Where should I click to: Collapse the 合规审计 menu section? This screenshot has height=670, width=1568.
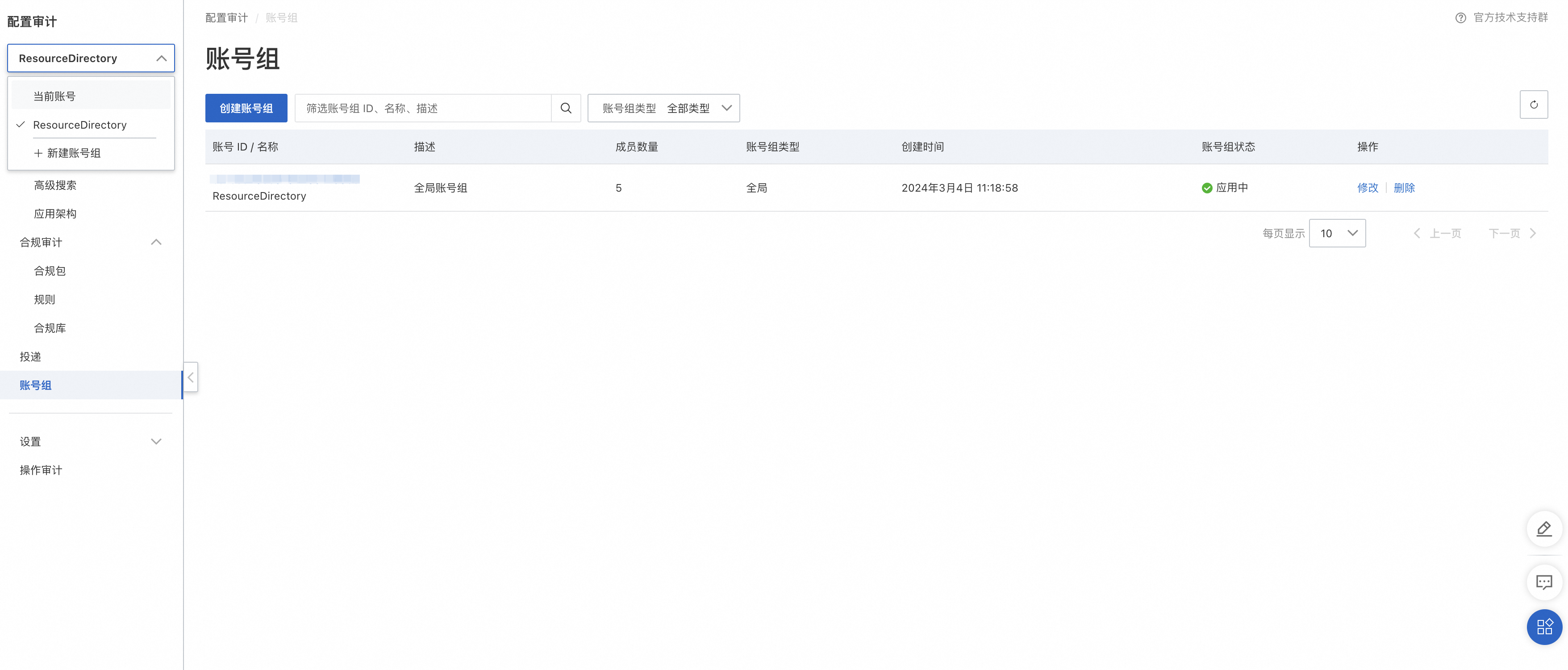coord(156,243)
